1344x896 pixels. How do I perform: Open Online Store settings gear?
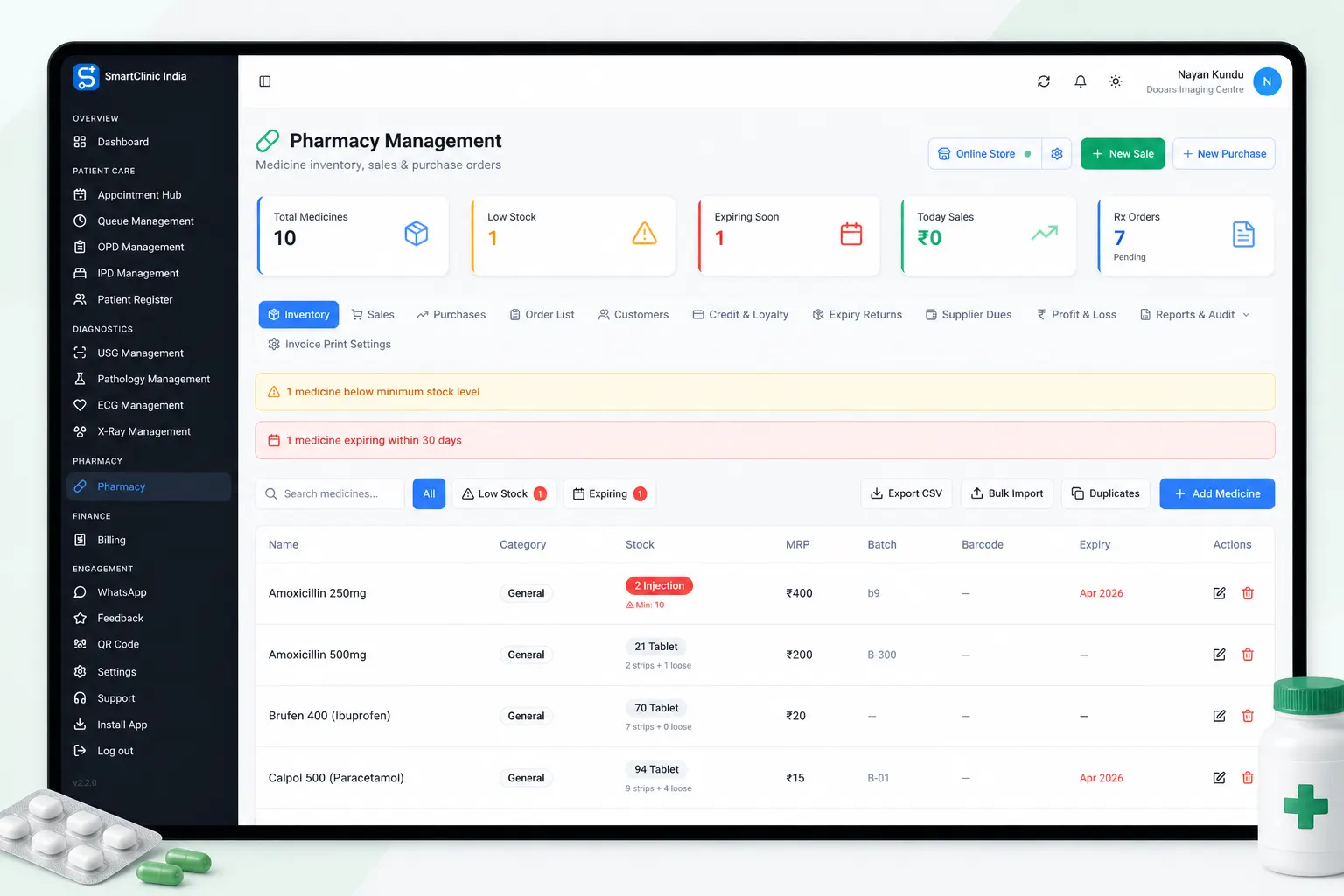[x=1057, y=154]
